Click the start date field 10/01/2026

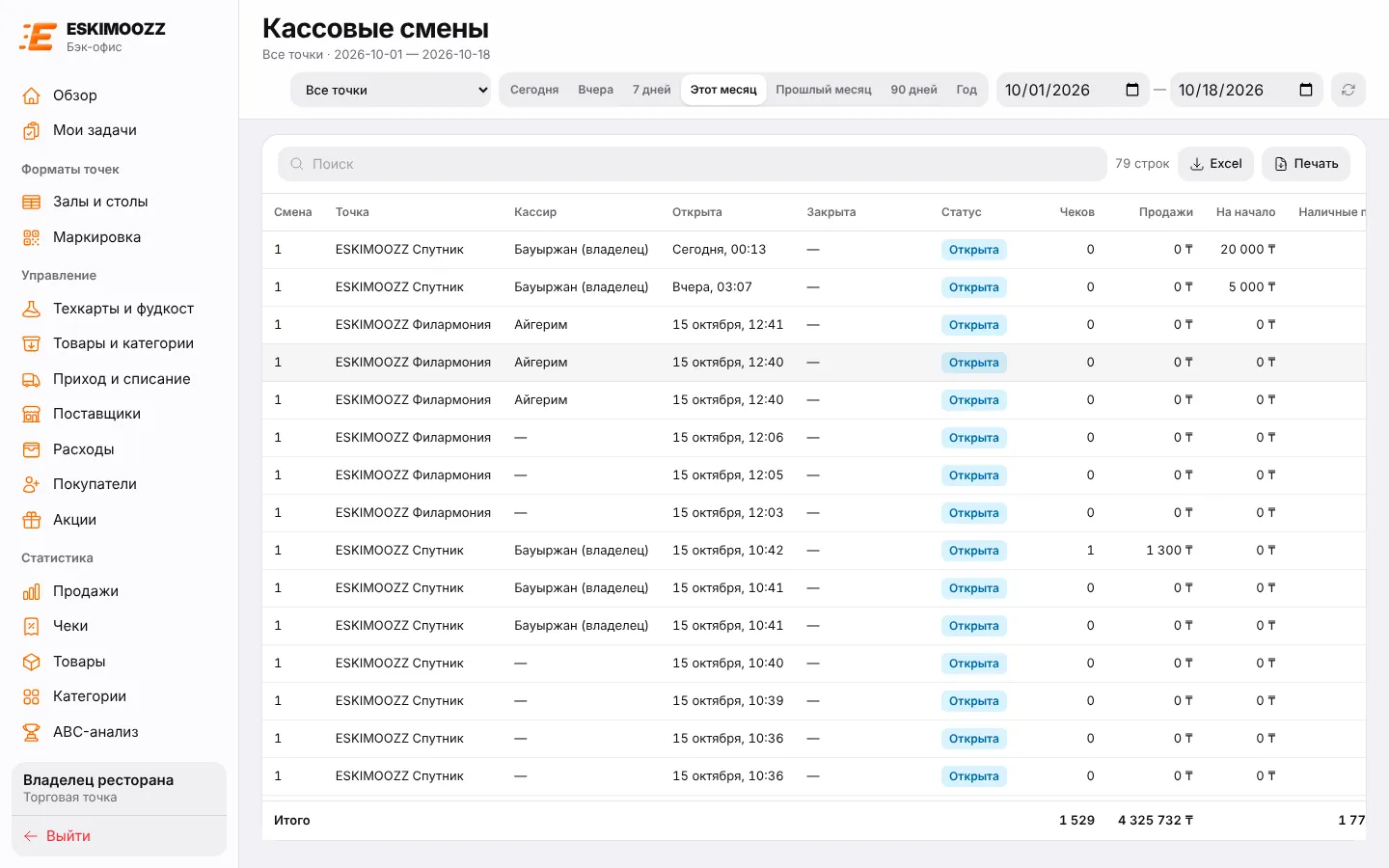point(1073,90)
